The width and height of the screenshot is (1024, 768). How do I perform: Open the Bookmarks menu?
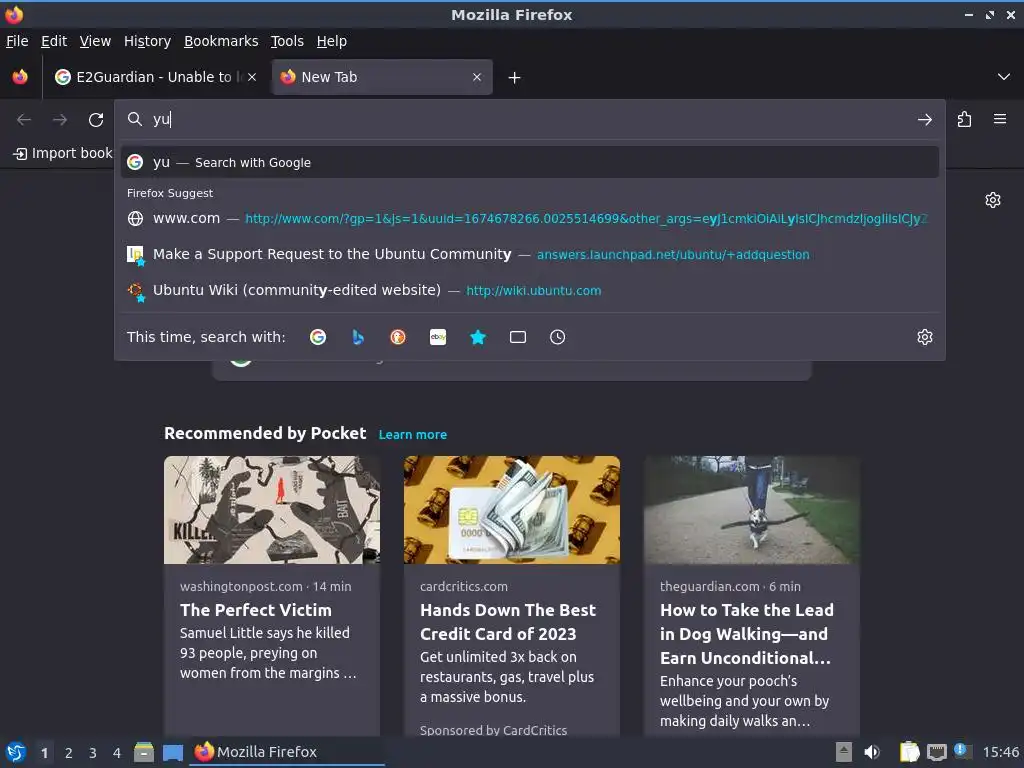point(221,41)
